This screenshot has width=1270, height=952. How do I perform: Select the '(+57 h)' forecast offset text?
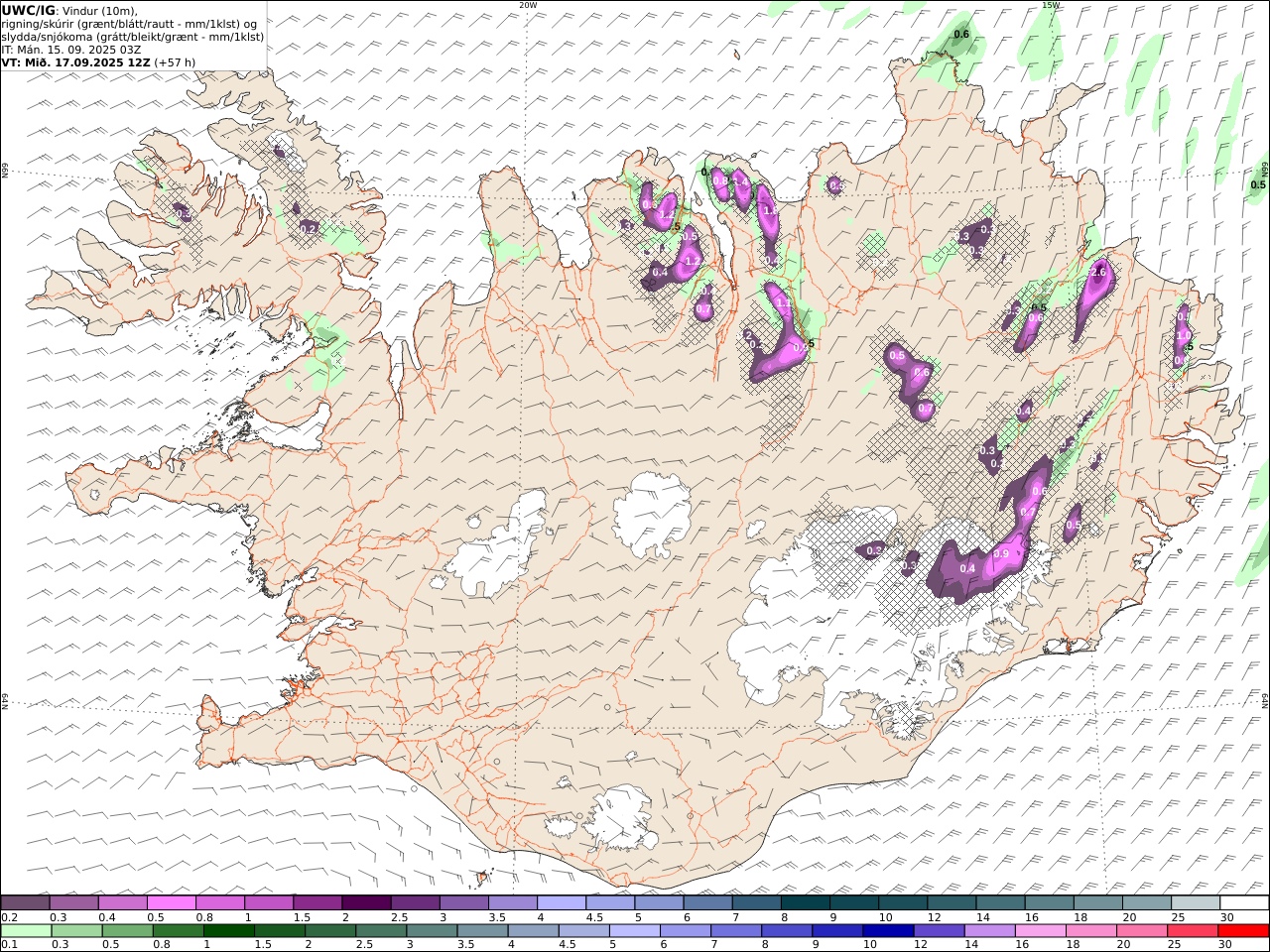point(176,61)
